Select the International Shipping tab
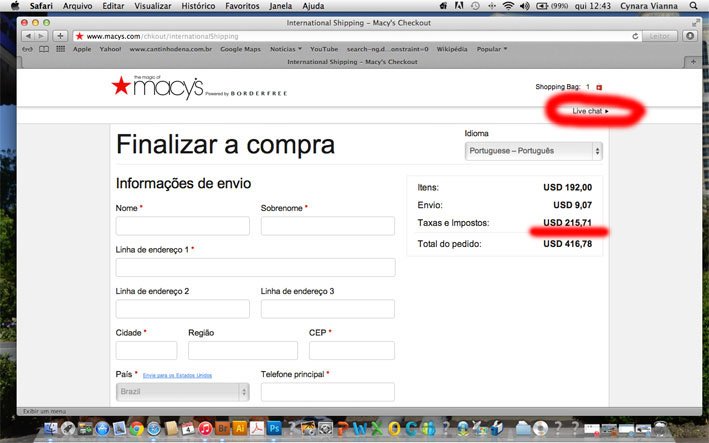The image size is (709, 443). tap(352, 62)
